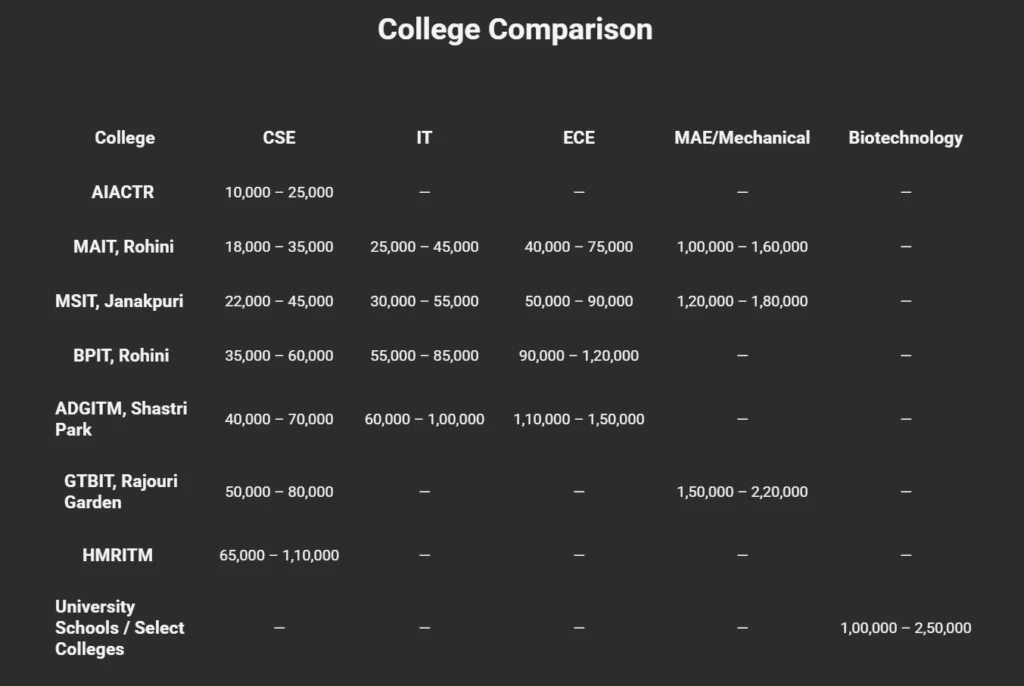Click the College Comparison heading
The width and height of the screenshot is (1024, 686).
pyautogui.click(x=515, y=30)
